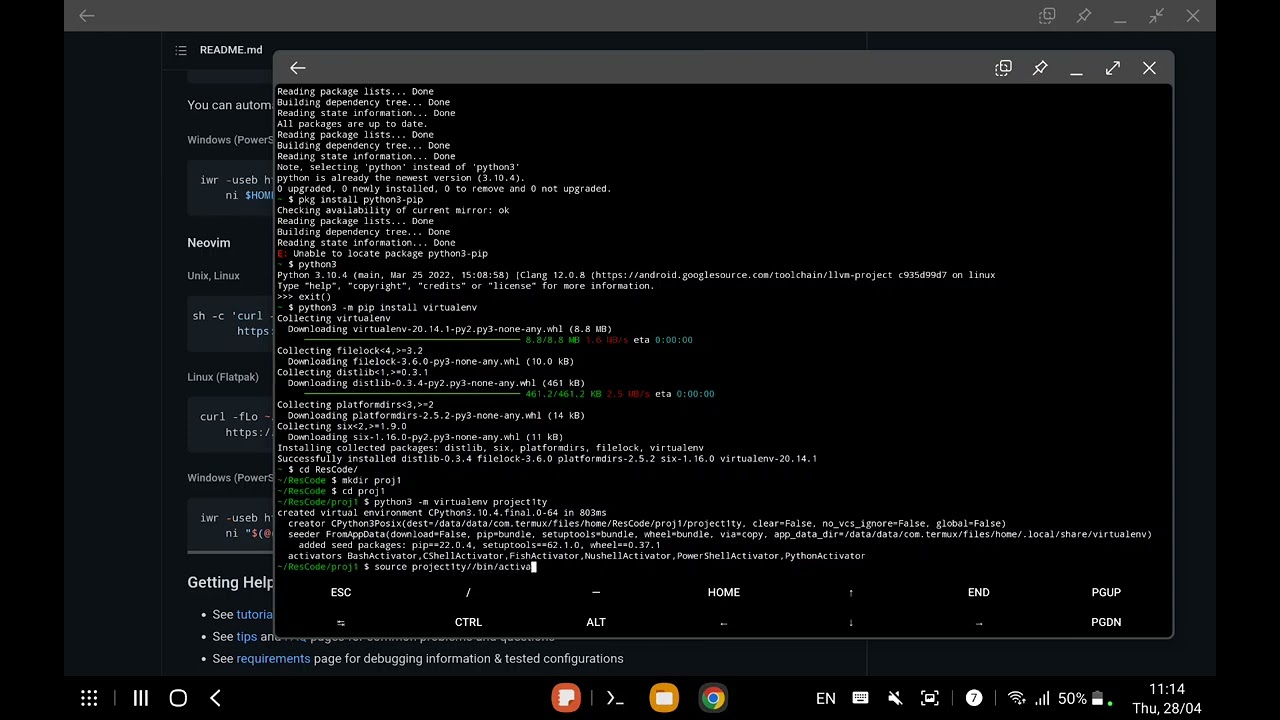Tap PGDN key on terminal extra keys
The width and height of the screenshot is (1280, 720).
[x=1106, y=622]
